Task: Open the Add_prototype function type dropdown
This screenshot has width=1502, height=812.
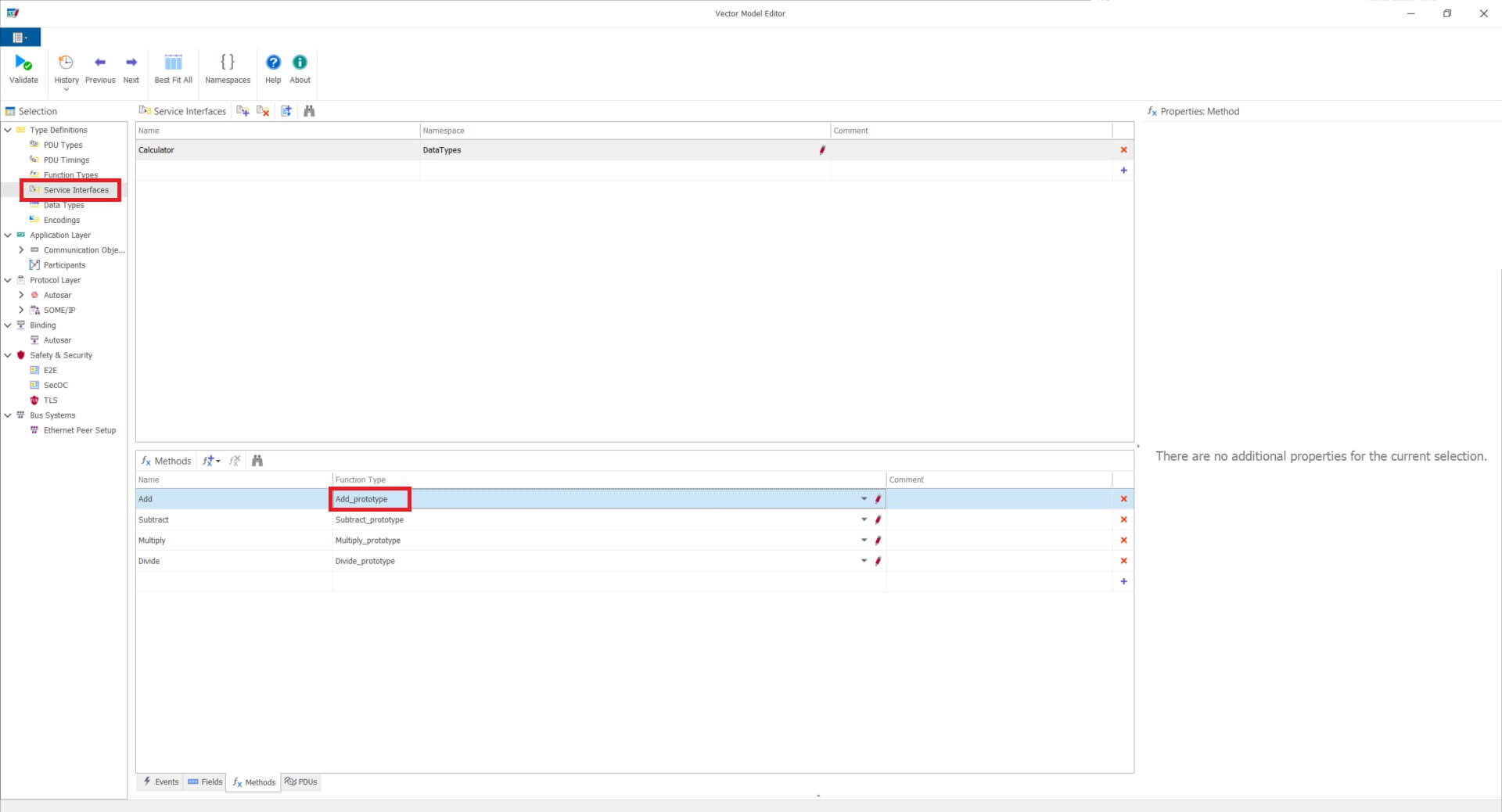Action: tap(864, 499)
